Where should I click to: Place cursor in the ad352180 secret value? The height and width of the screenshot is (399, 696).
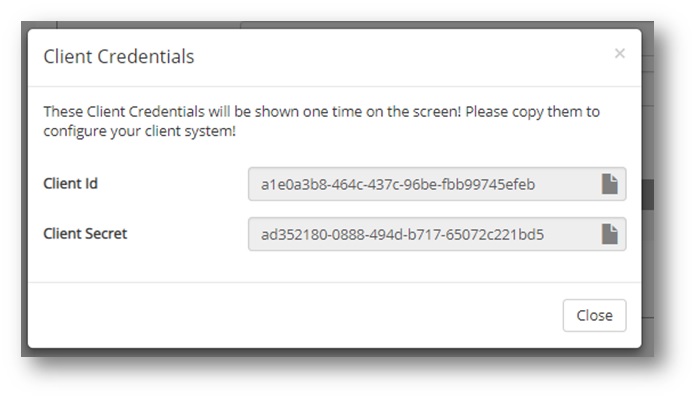tap(402, 234)
